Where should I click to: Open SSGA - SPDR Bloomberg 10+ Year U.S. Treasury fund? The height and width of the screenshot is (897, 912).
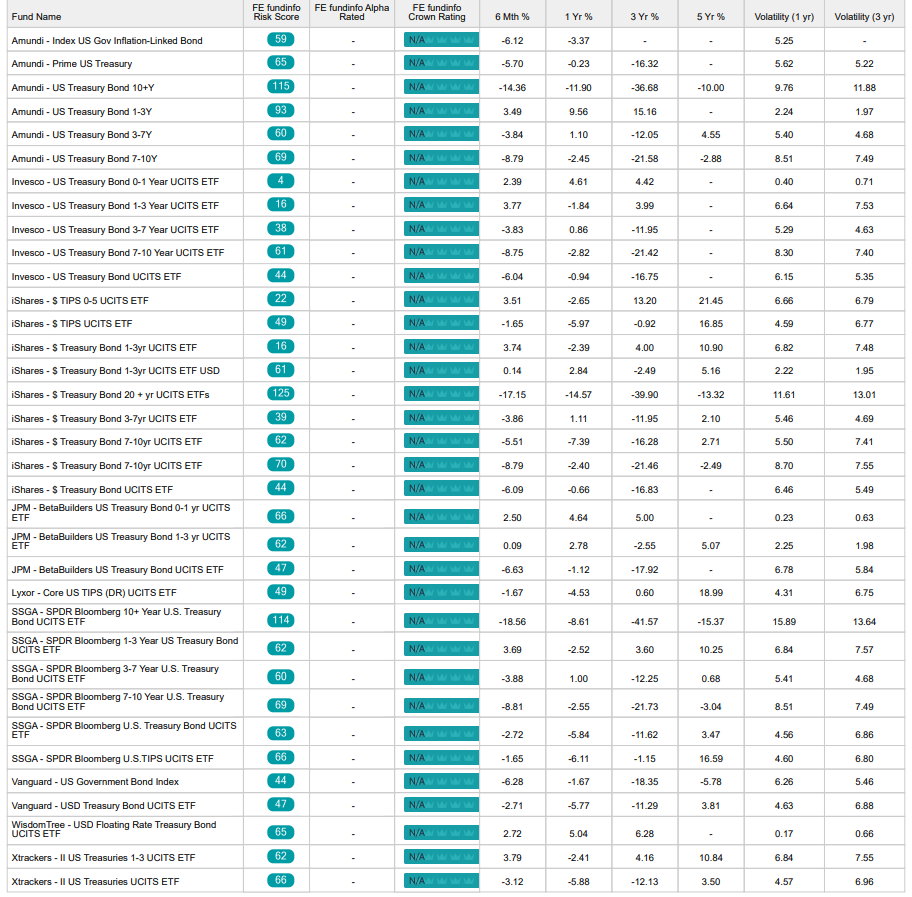click(x=116, y=617)
